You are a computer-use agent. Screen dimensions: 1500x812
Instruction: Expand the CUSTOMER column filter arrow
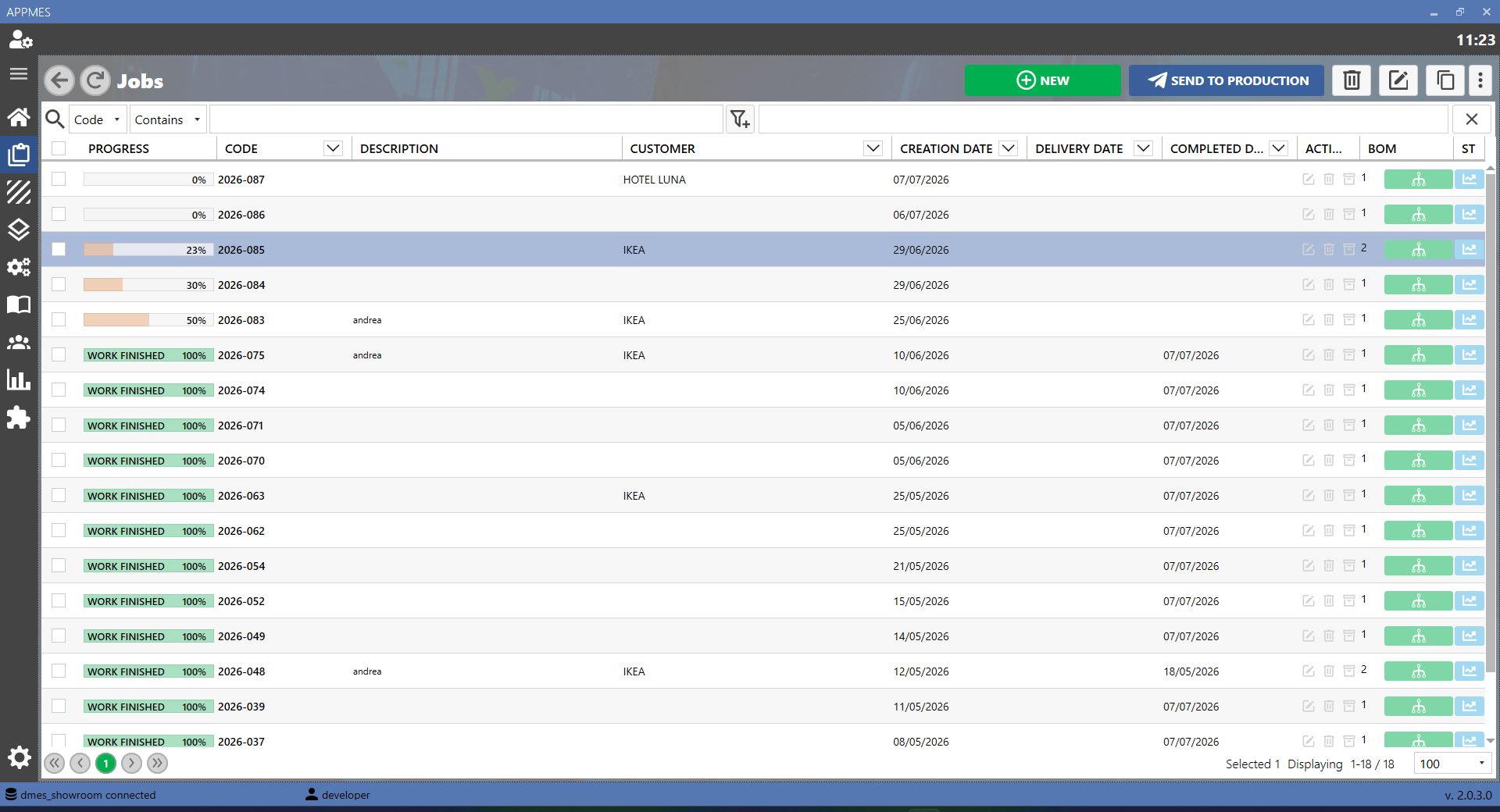pyautogui.click(x=873, y=148)
